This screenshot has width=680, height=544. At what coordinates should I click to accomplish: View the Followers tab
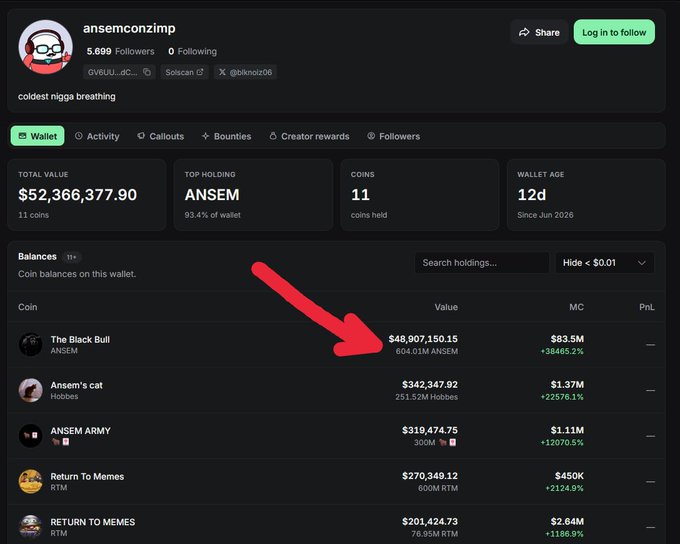pos(393,136)
